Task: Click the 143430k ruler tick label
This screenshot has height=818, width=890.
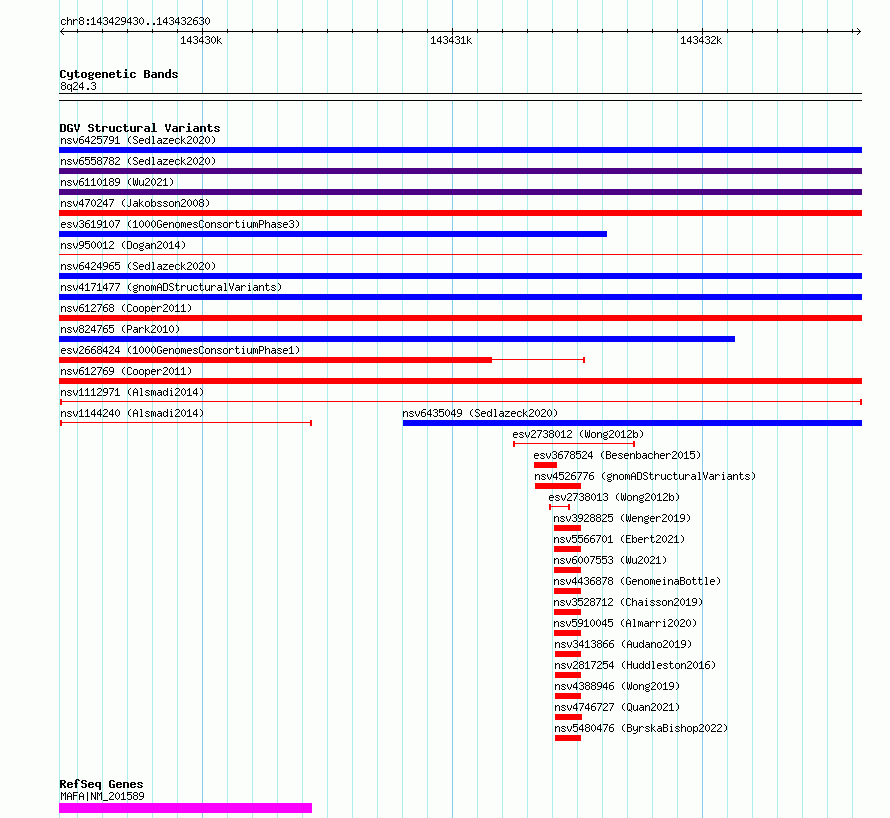Action: click(201, 40)
